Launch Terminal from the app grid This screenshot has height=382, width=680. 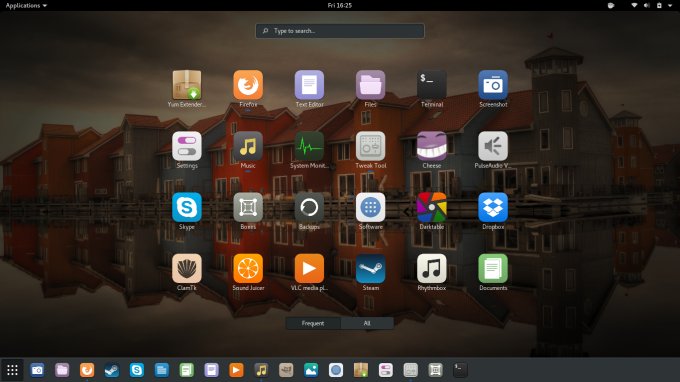pyautogui.click(x=432, y=85)
